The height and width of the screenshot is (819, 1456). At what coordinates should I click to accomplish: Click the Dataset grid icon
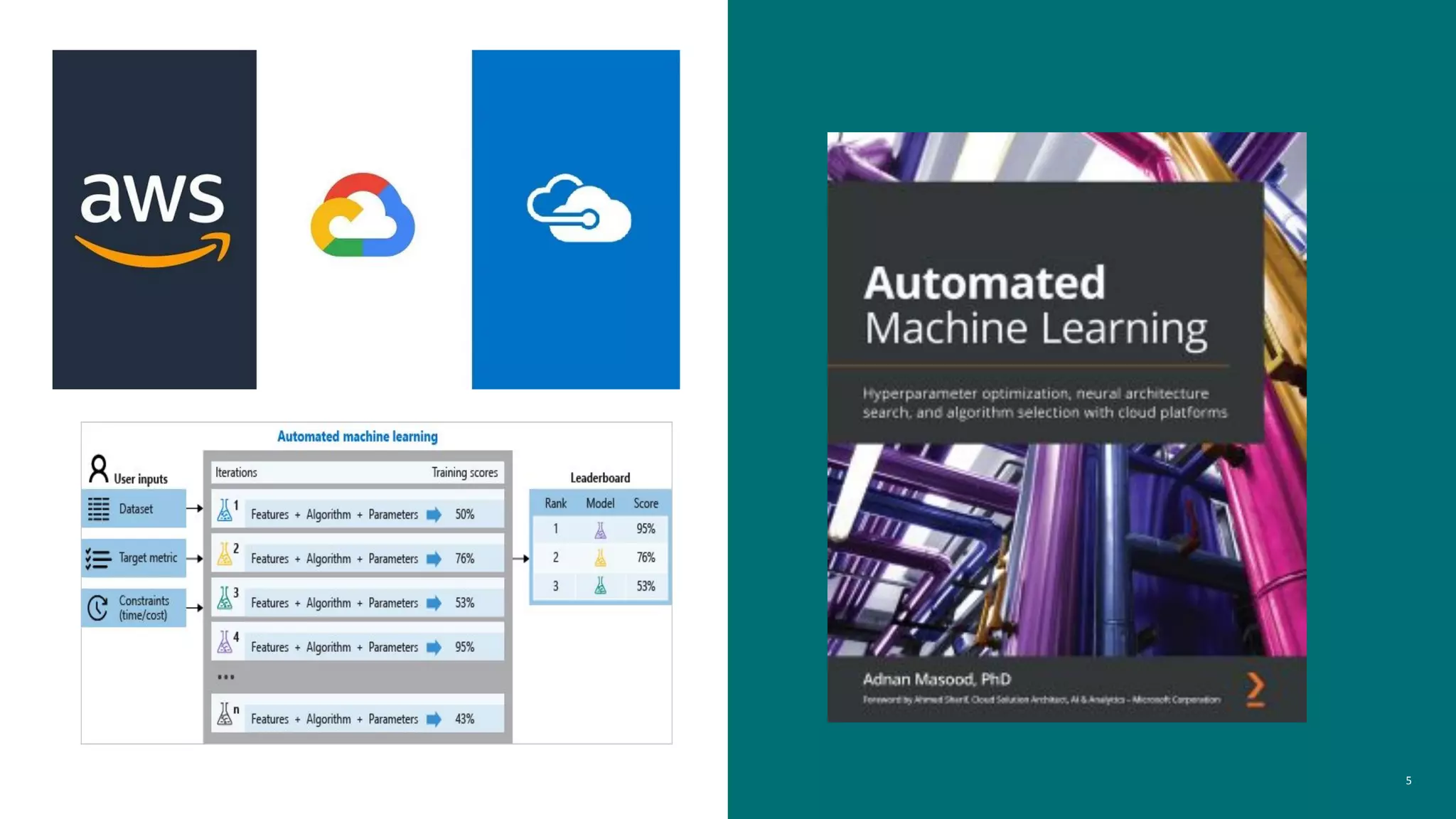[x=99, y=509]
